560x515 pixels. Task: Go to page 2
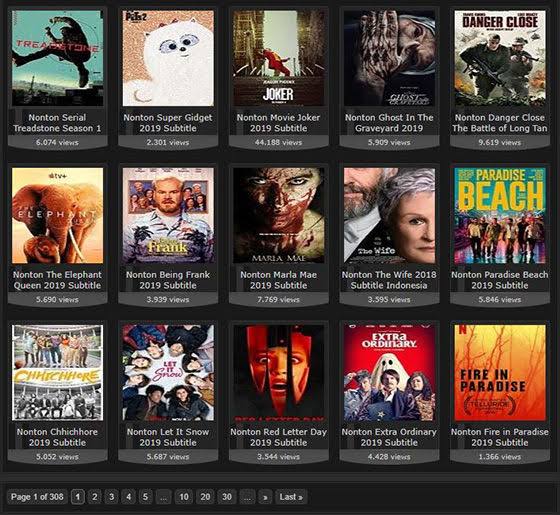[95, 497]
